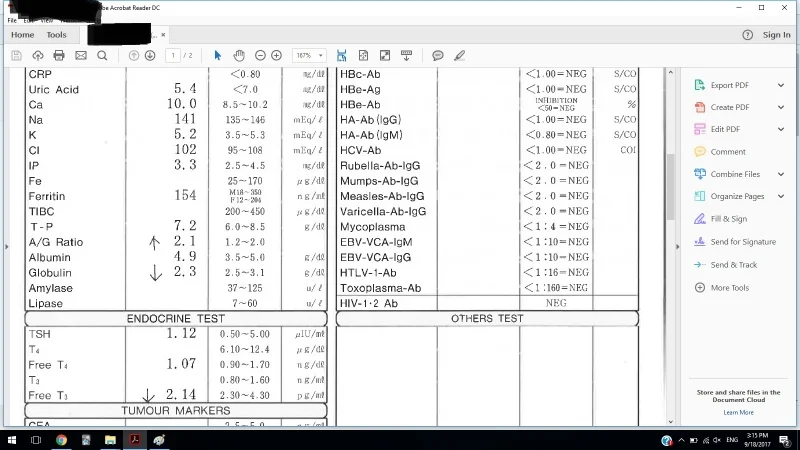
Task: Expand the Create PDF chevron
Action: click(781, 107)
